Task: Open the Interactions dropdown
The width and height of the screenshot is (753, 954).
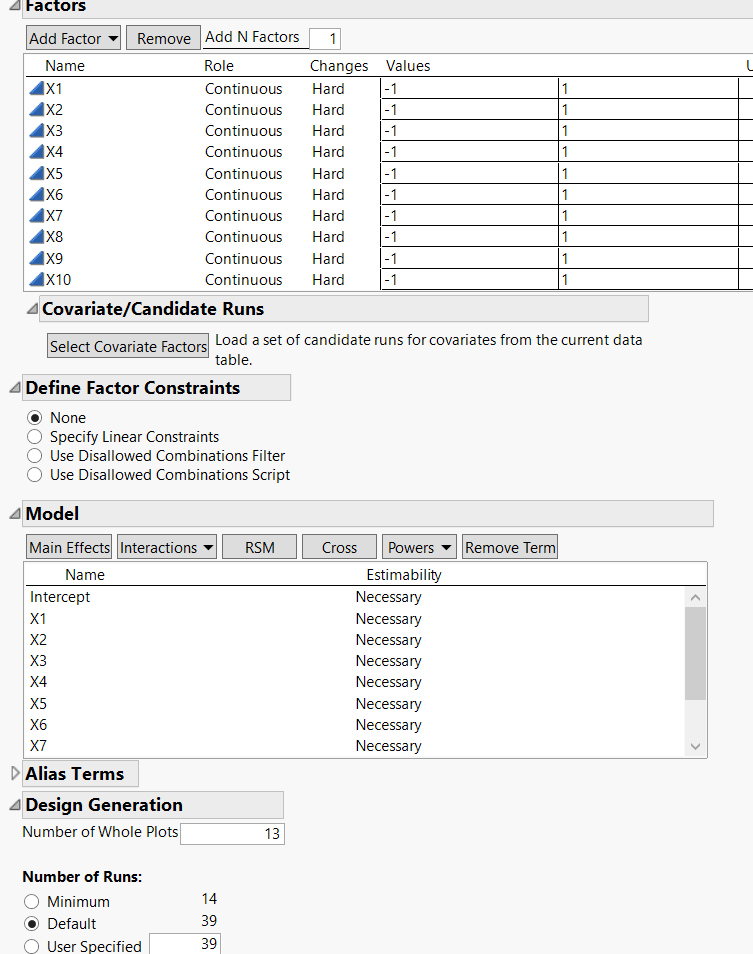Action: click(166, 547)
